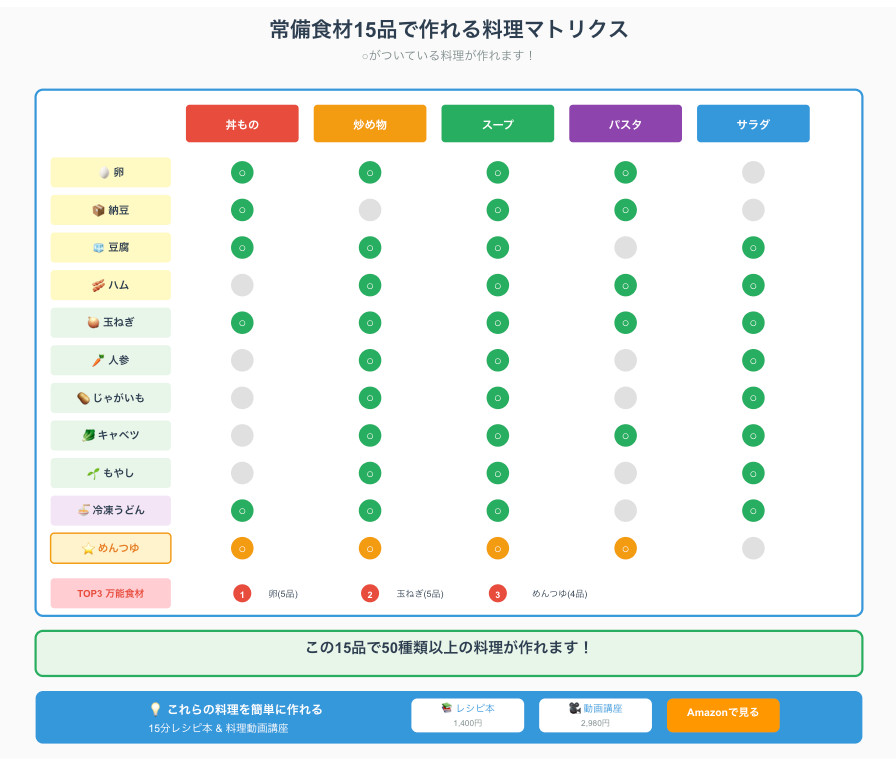Click the TOP3 万能食材 pink label
The width and height of the screenshot is (896, 761).
pos(111,593)
